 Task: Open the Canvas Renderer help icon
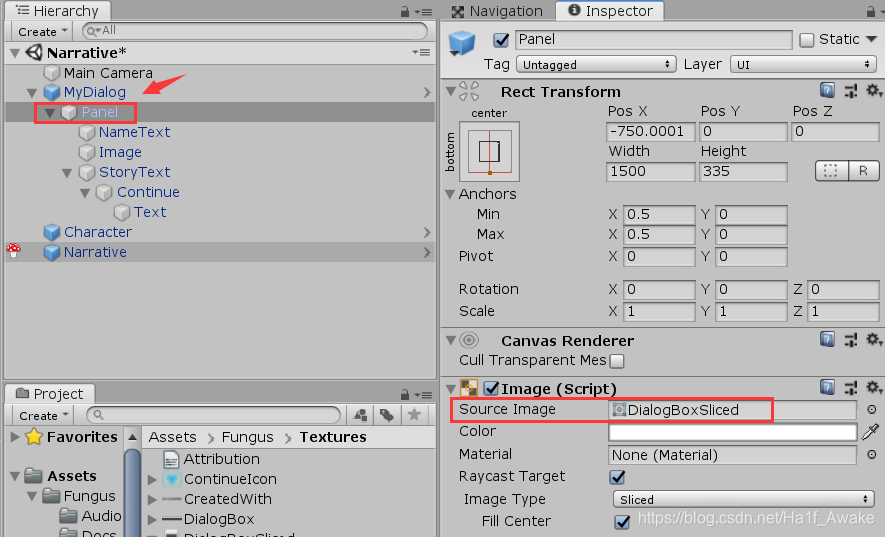pos(827,339)
